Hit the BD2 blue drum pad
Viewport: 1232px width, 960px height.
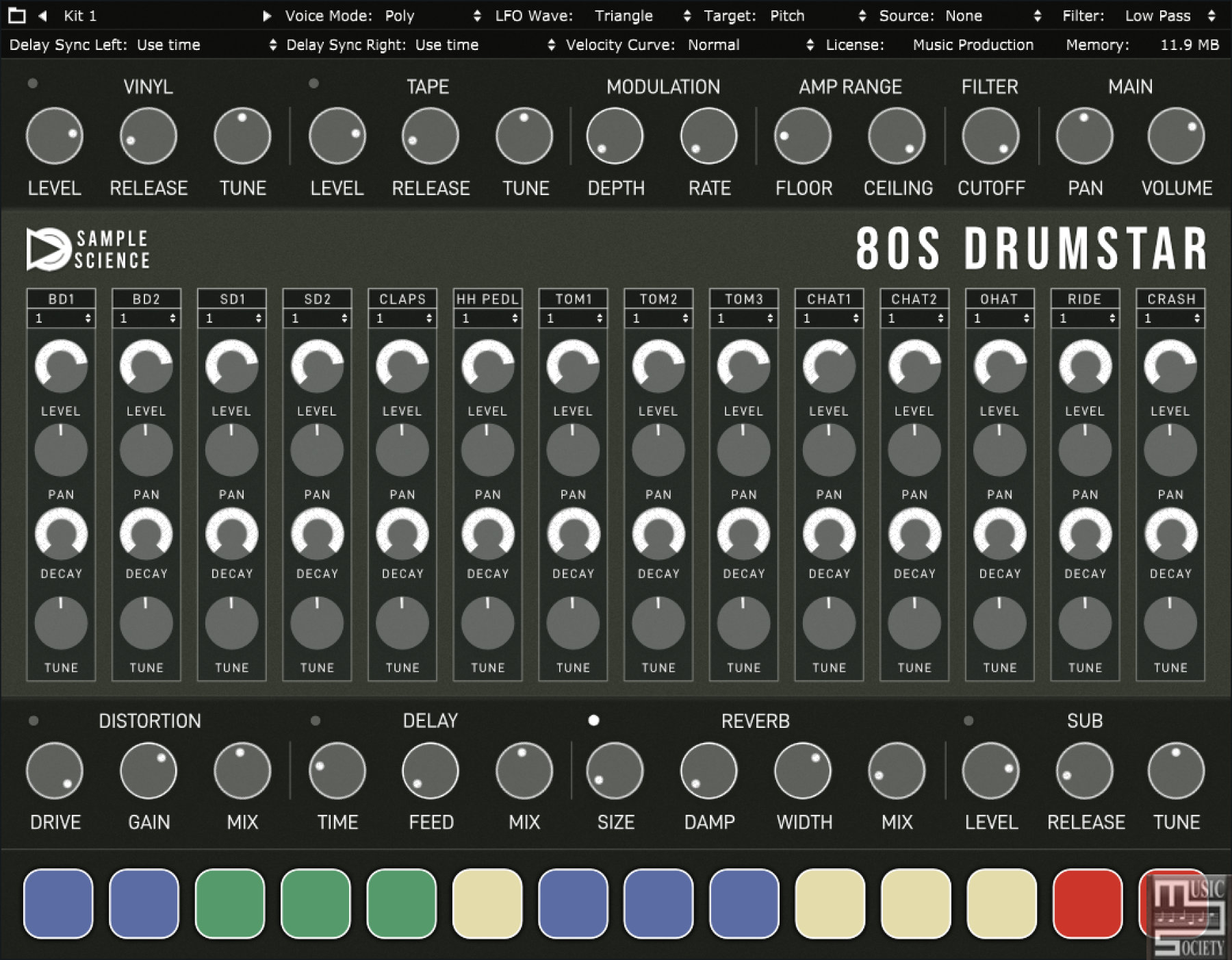coord(144,904)
